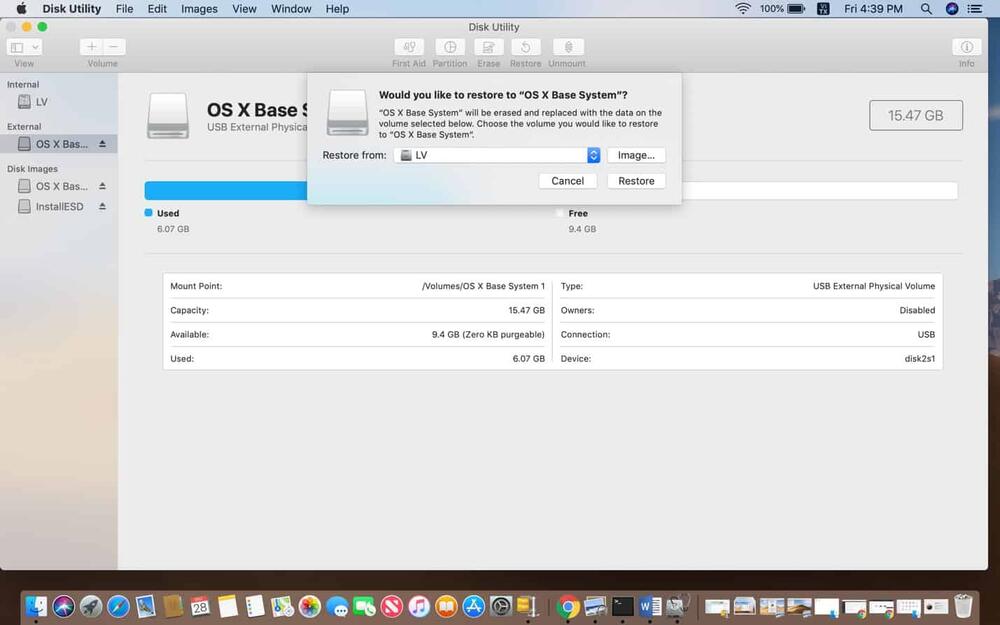1000x625 pixels.
Task: Open the Partition tool
Action: [450, 47]
